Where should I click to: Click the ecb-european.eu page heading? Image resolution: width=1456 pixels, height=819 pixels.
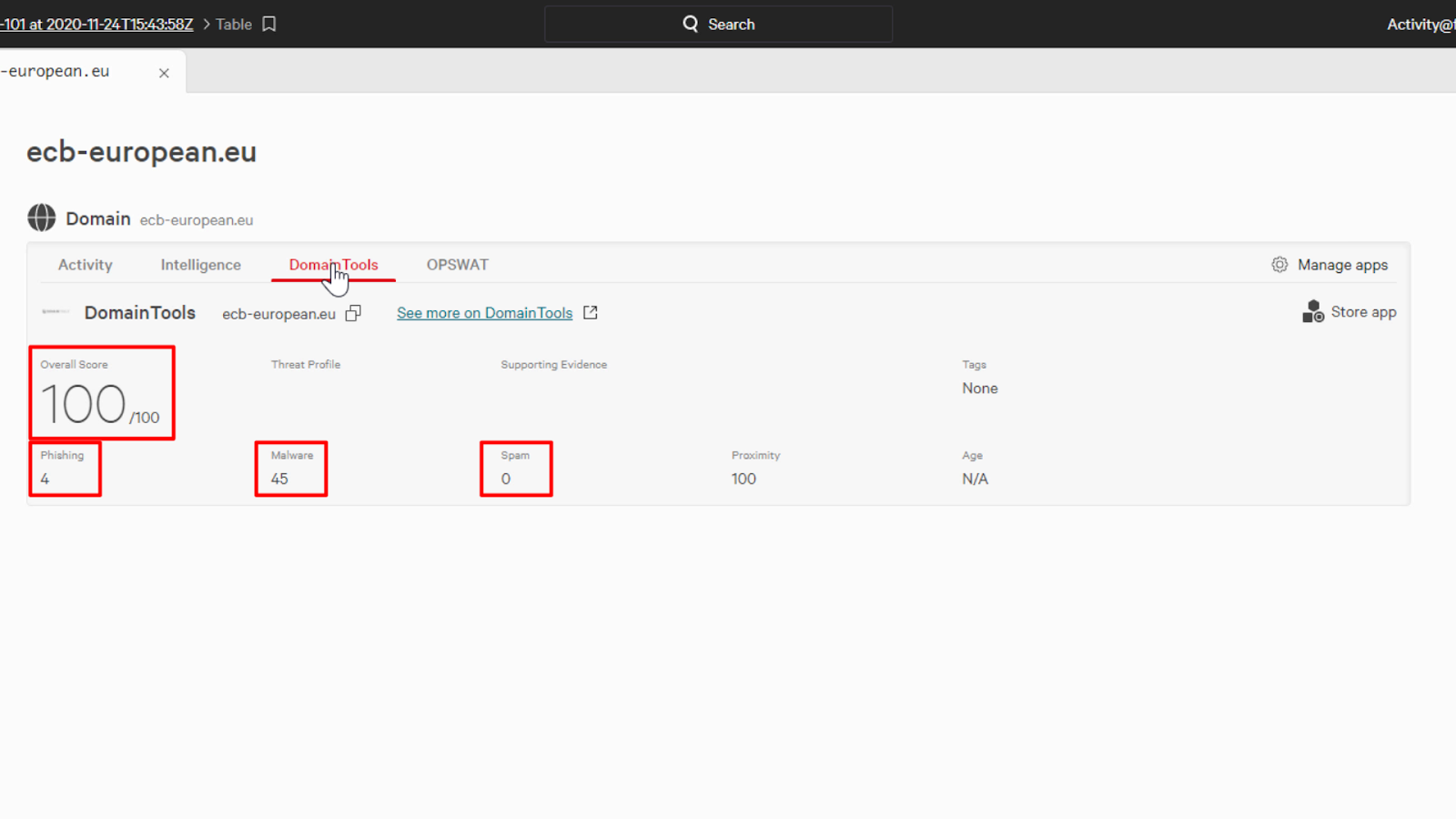coord(141,152)
